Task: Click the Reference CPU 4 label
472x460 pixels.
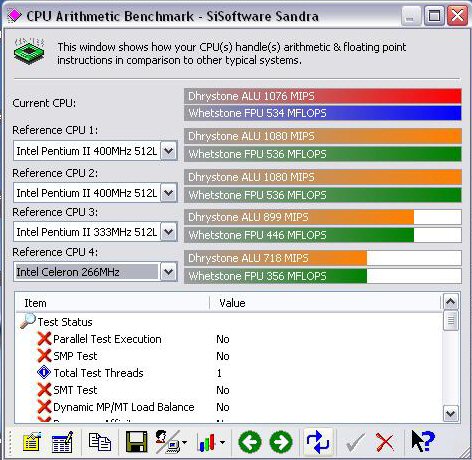Action: point(55,252)
